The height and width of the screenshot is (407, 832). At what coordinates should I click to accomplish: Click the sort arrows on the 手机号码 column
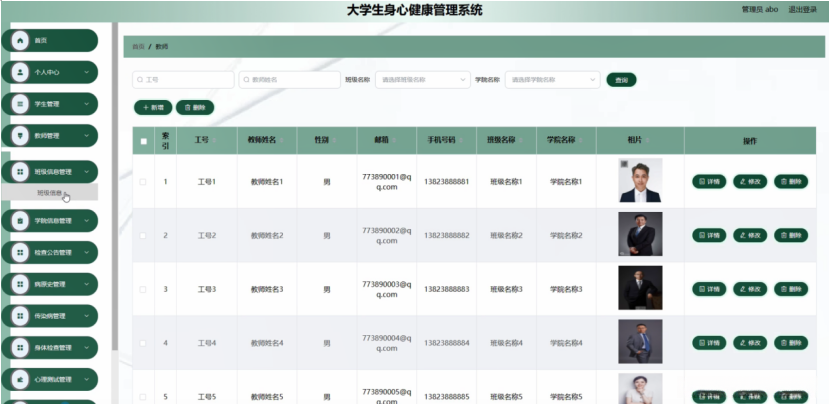[x=461, y=141]
